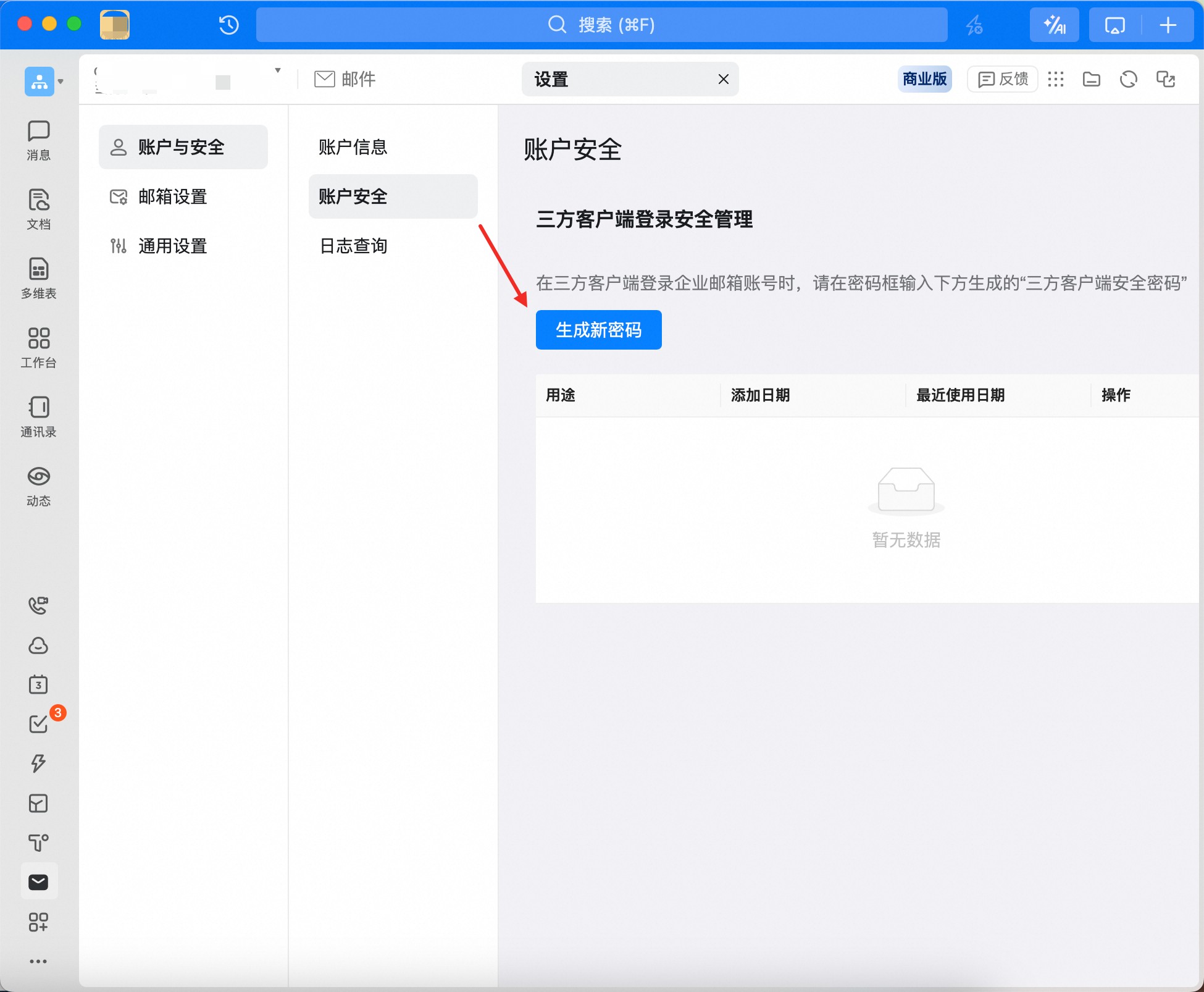1204x992 pixels.
Task: Close the 设置 tab
Action: pos(724,79)
